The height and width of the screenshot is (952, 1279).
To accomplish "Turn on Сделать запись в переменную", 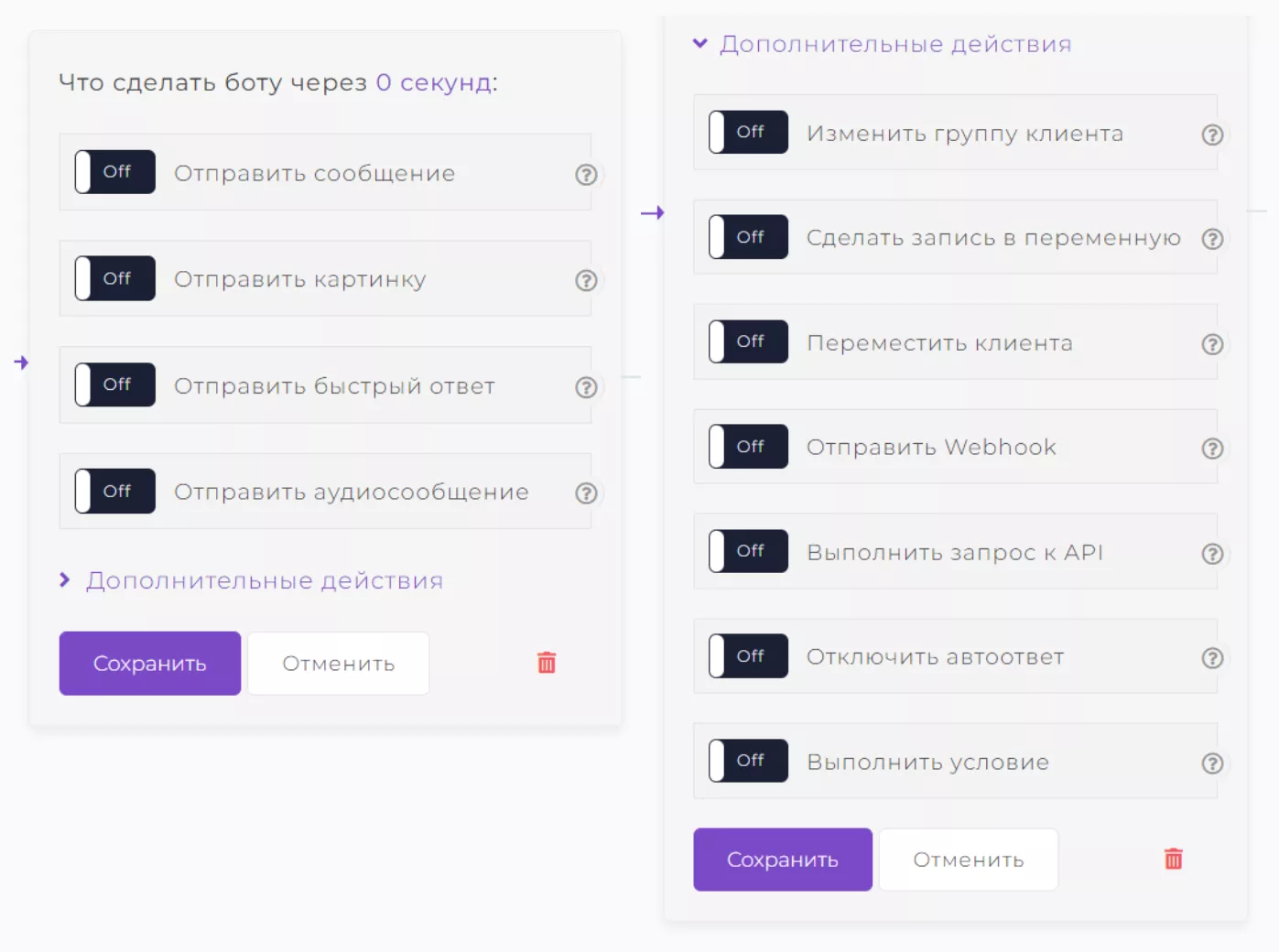I will click(x=748, y=237).
